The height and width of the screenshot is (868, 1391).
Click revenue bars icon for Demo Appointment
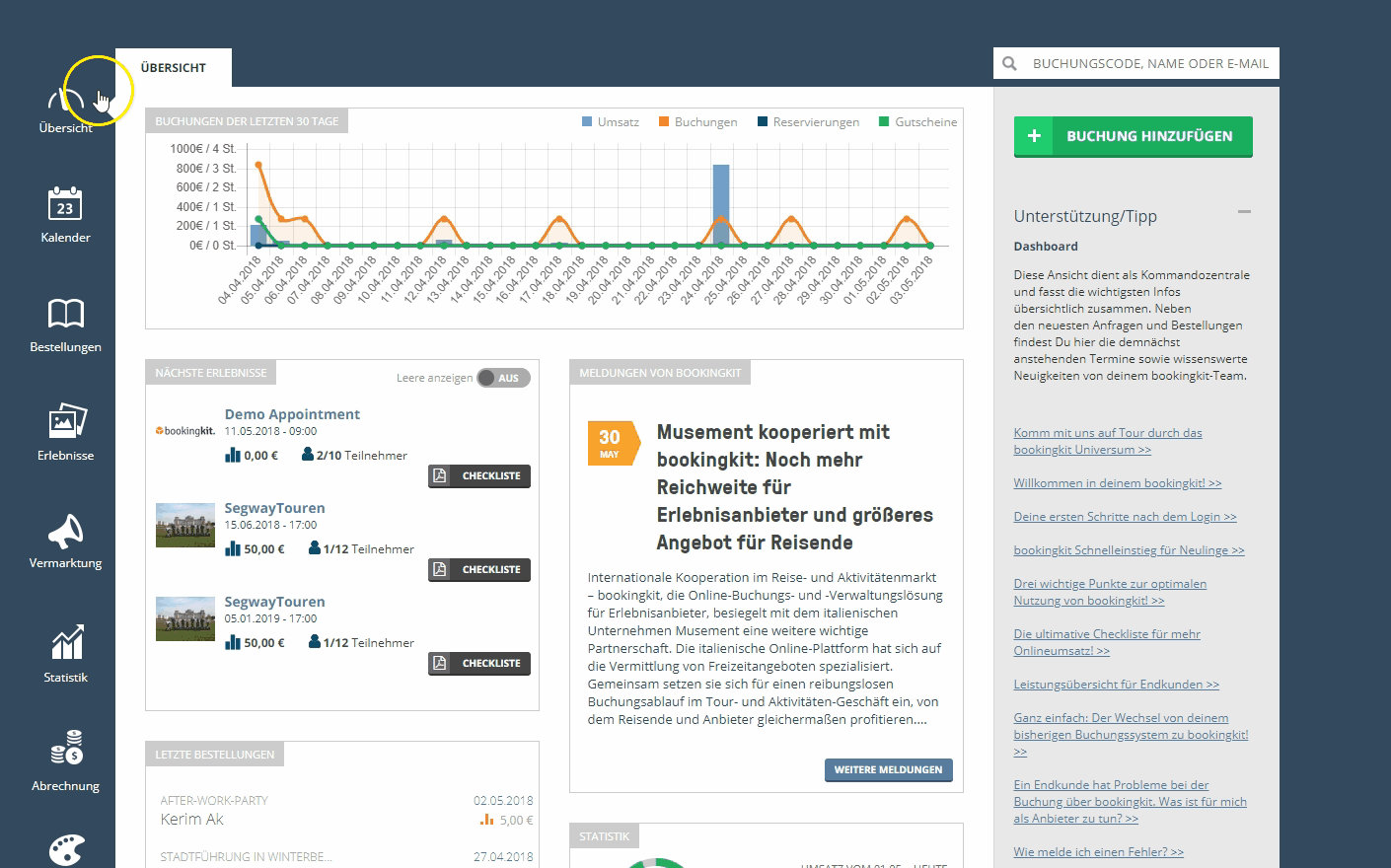coord(233,455)
